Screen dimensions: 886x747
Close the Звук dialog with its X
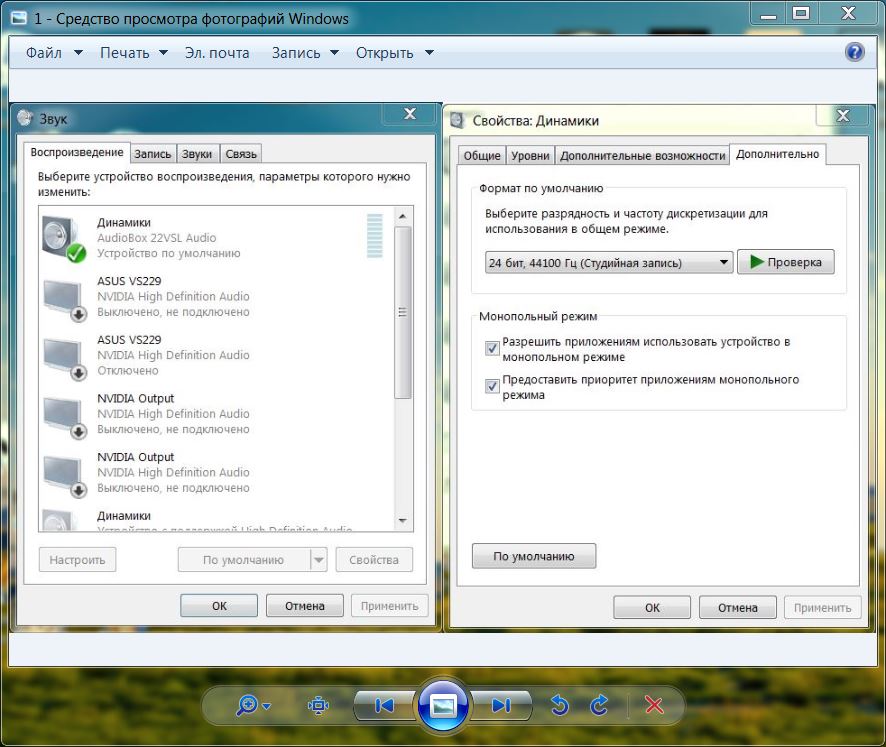[410, 114]
